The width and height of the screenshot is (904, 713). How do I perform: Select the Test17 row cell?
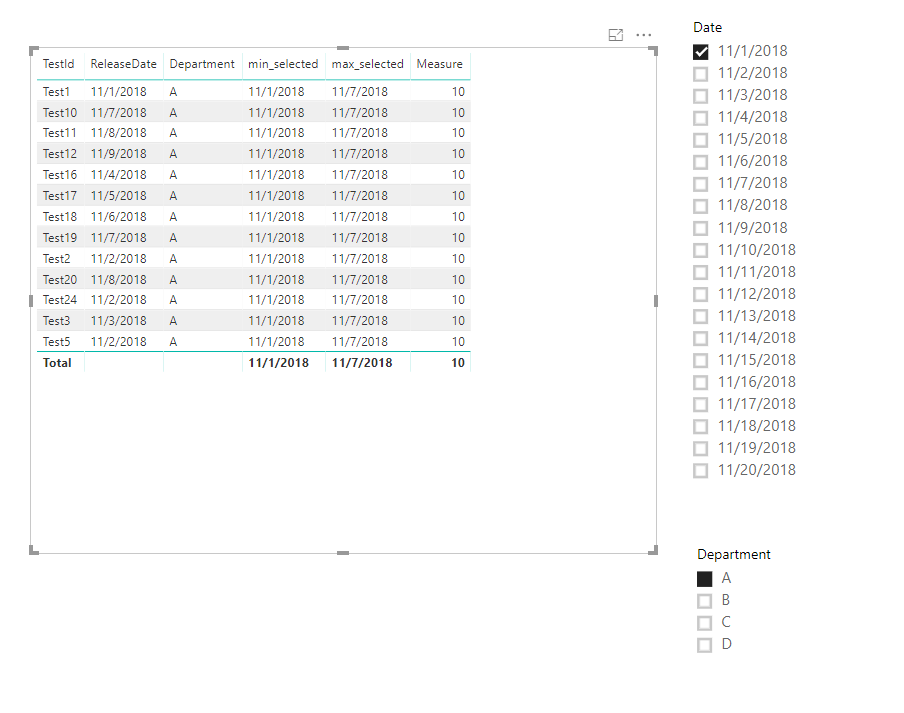pos(59,196)
